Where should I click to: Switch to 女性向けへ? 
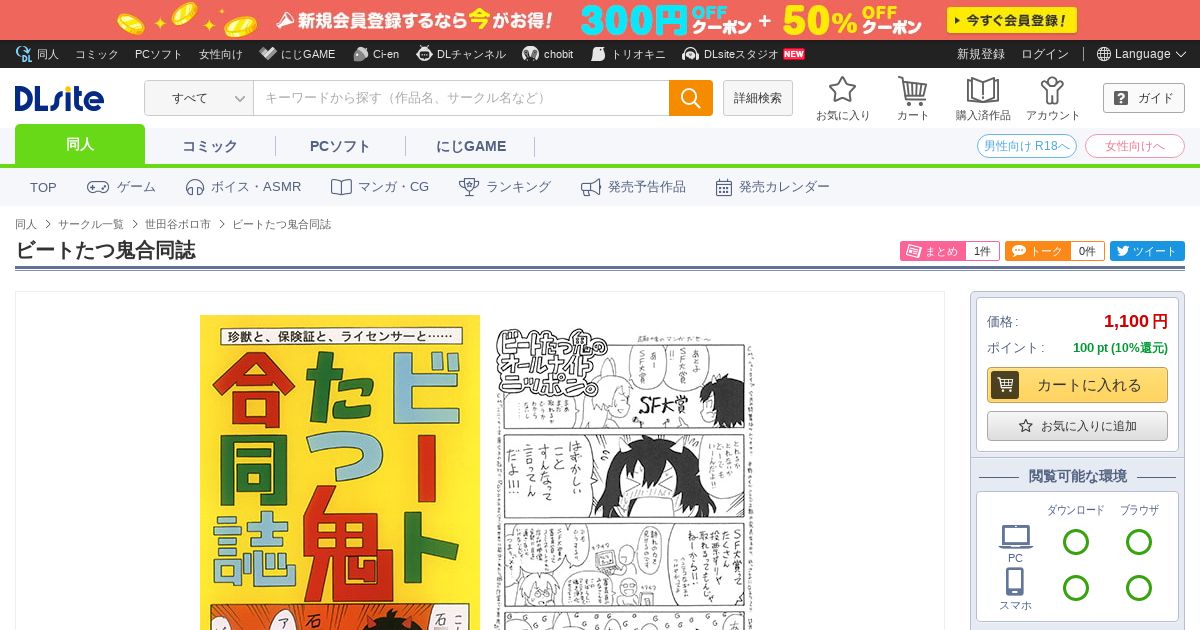point(1135,146)
